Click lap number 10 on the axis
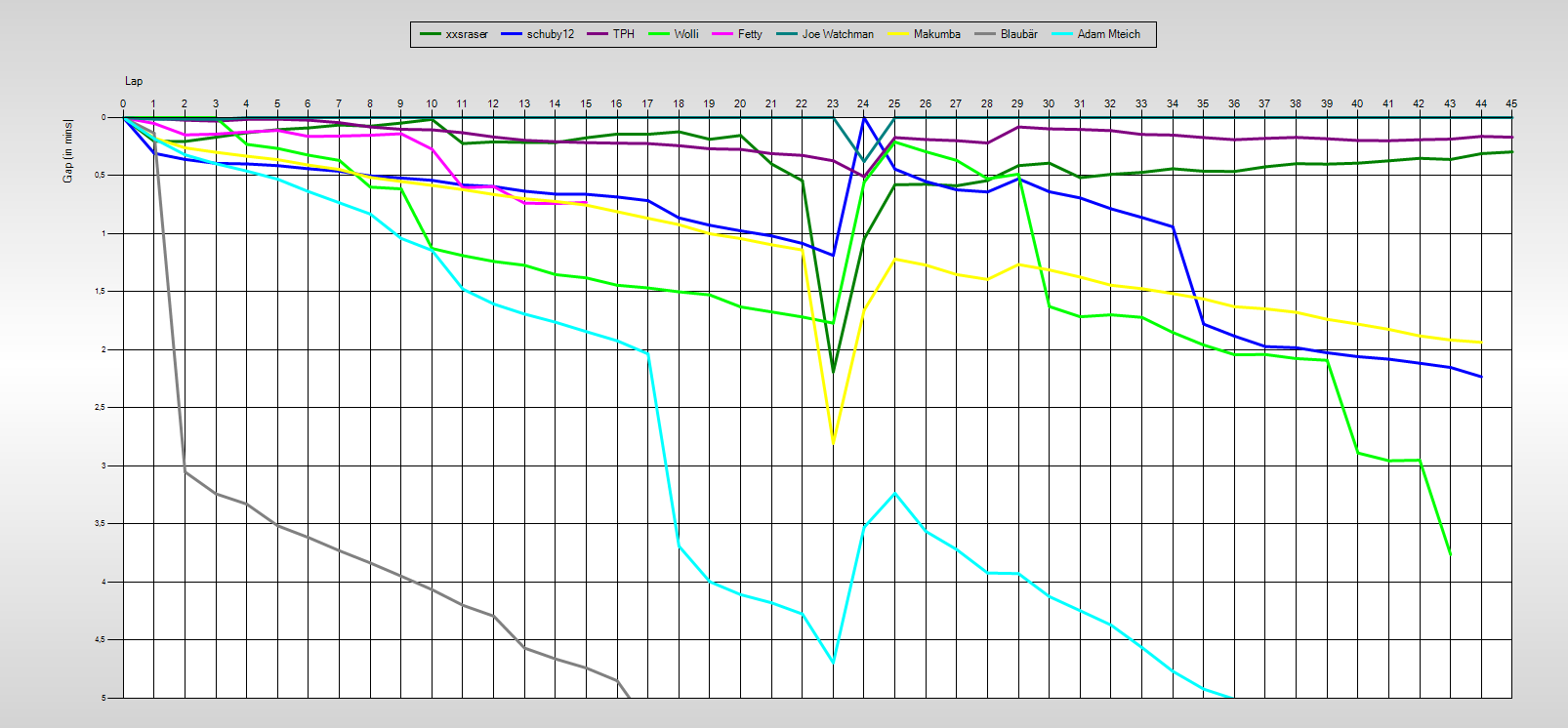Image resolution: width=1568 pixels, height=728 pixels. coord(432,103)
